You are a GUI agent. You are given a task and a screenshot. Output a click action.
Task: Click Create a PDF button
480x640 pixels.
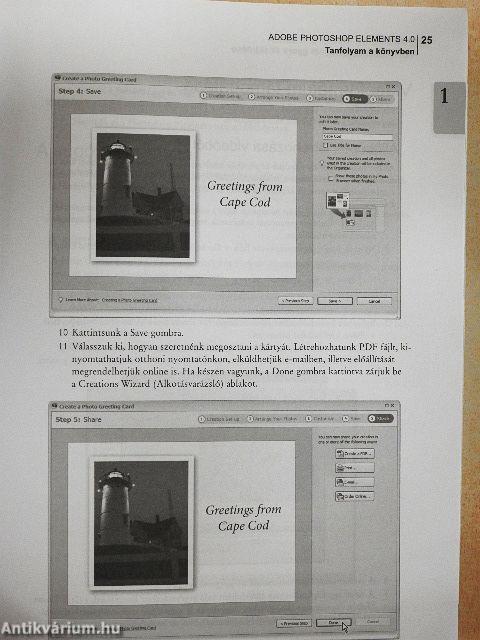coord(354,453)
